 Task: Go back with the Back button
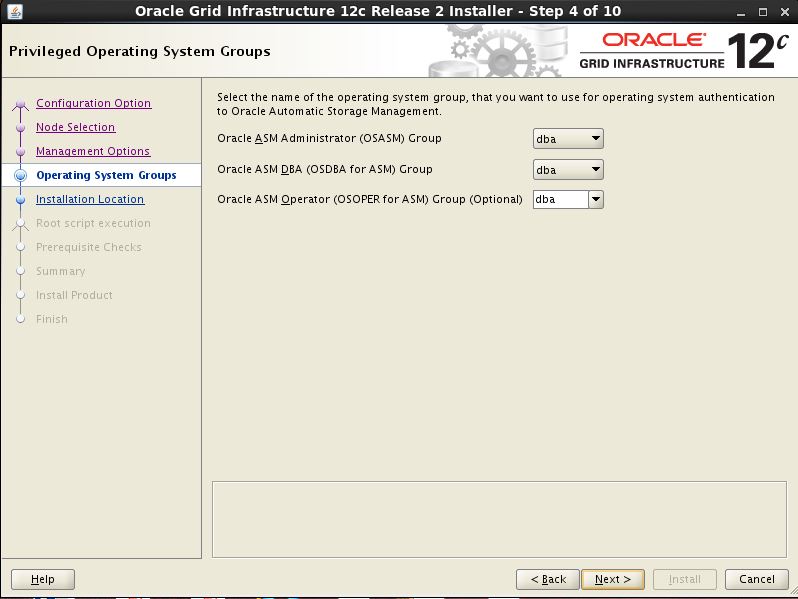point(548,579)
